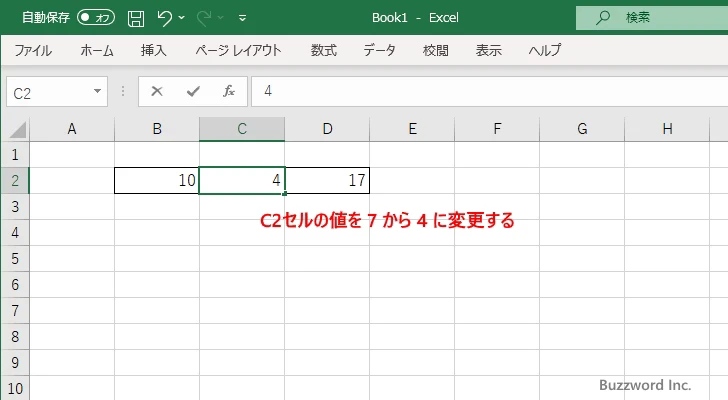This screenshot has height=400, width=728.
Task: Click the Redo arrow icon
Action: [205, 17]
